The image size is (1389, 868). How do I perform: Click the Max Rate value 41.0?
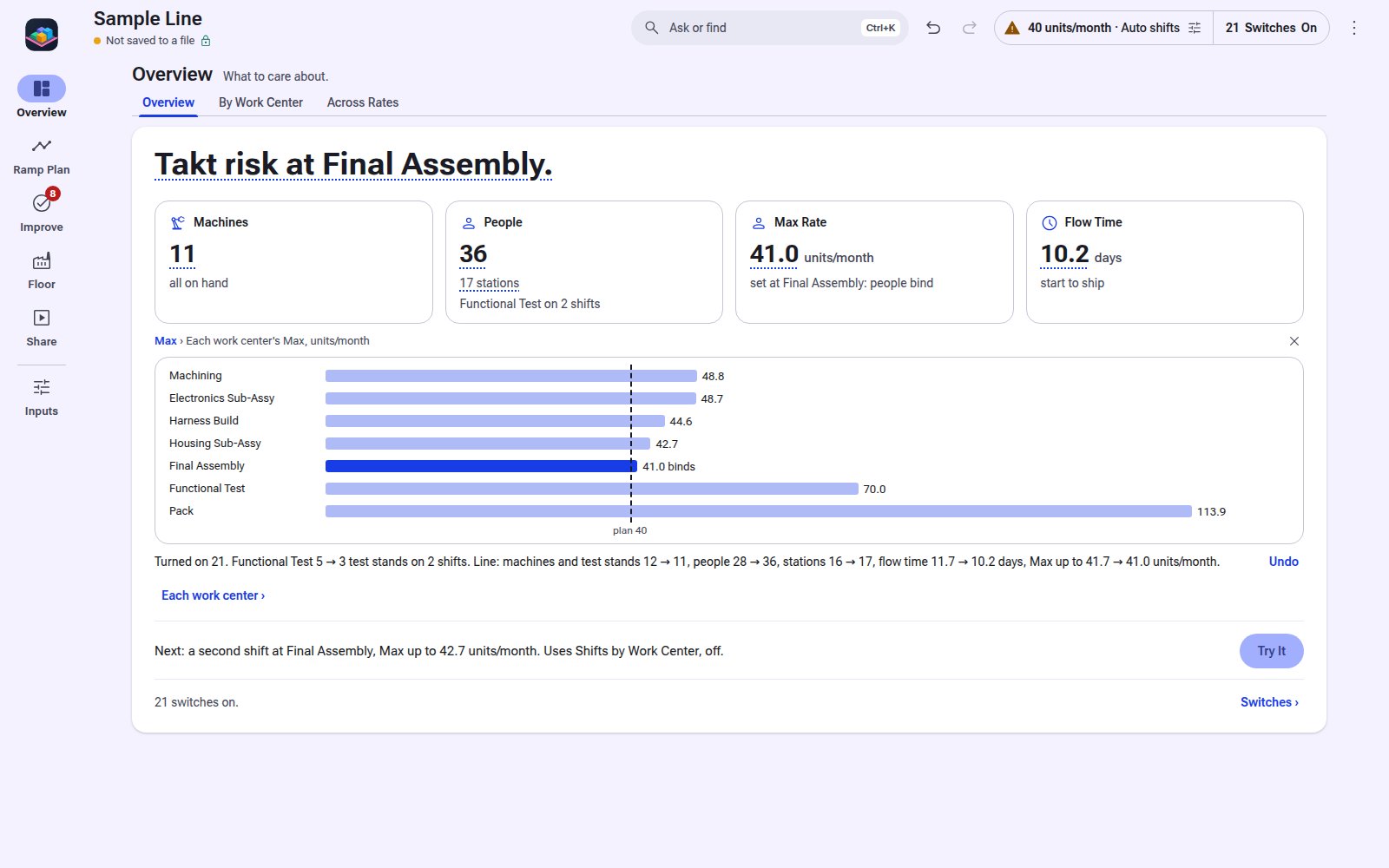pos(773,254)
